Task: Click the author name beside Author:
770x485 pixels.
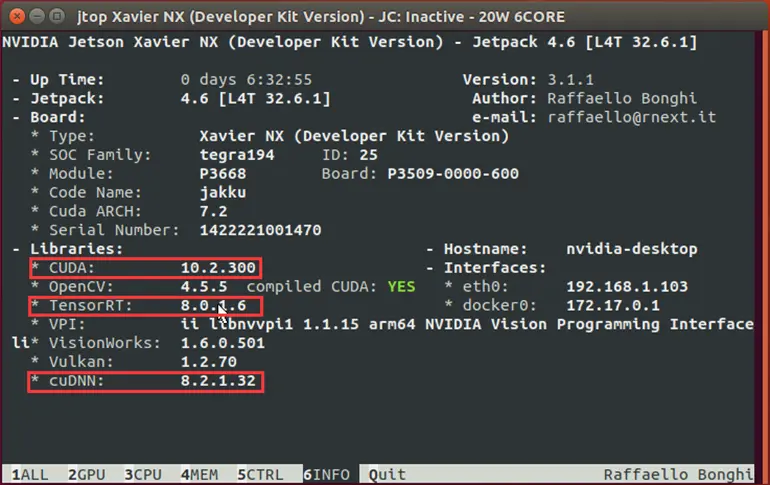Action: [x=622, y=98]
